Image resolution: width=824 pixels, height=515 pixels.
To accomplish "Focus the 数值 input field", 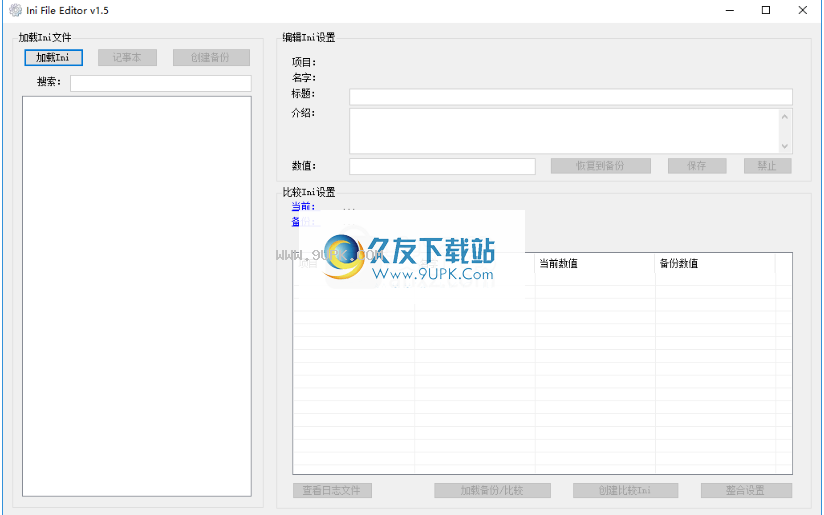I will click(x=442, y=166).
